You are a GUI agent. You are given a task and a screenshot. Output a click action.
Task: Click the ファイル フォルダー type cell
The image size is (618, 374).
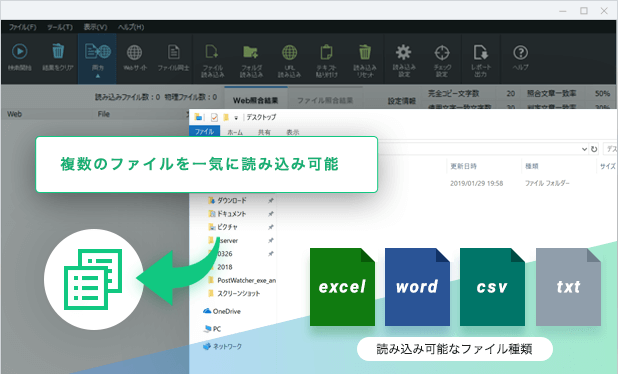pos(547,183)
